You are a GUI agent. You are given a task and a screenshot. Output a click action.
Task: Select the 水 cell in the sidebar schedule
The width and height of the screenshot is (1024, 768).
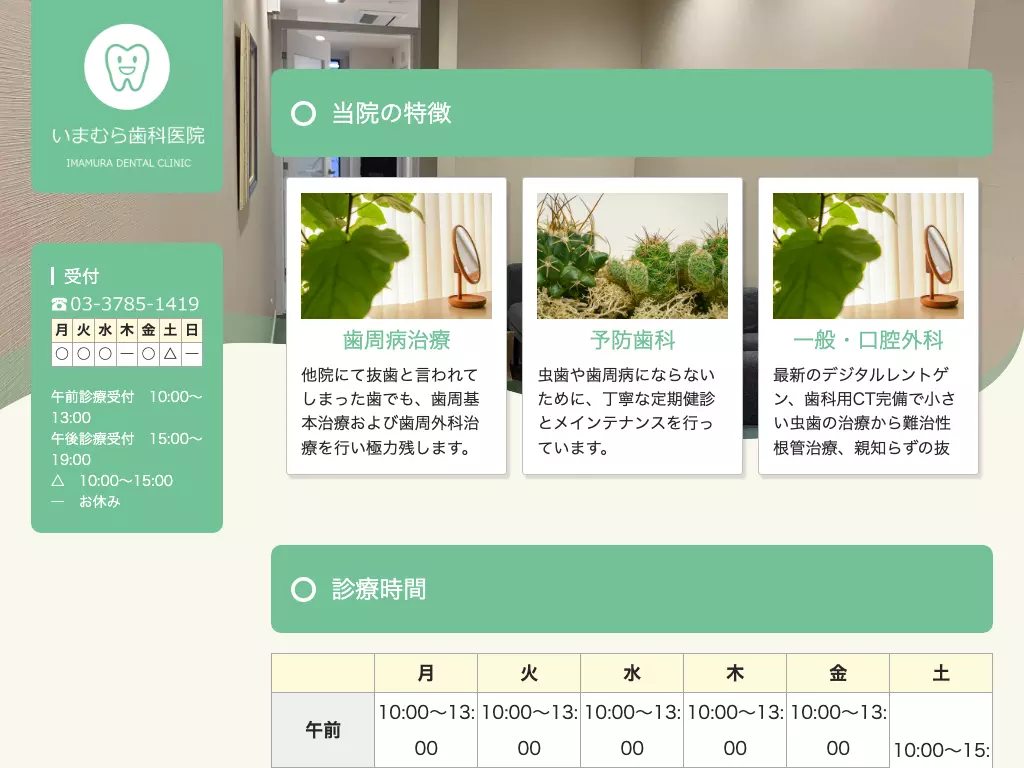(x=105, y=330)
